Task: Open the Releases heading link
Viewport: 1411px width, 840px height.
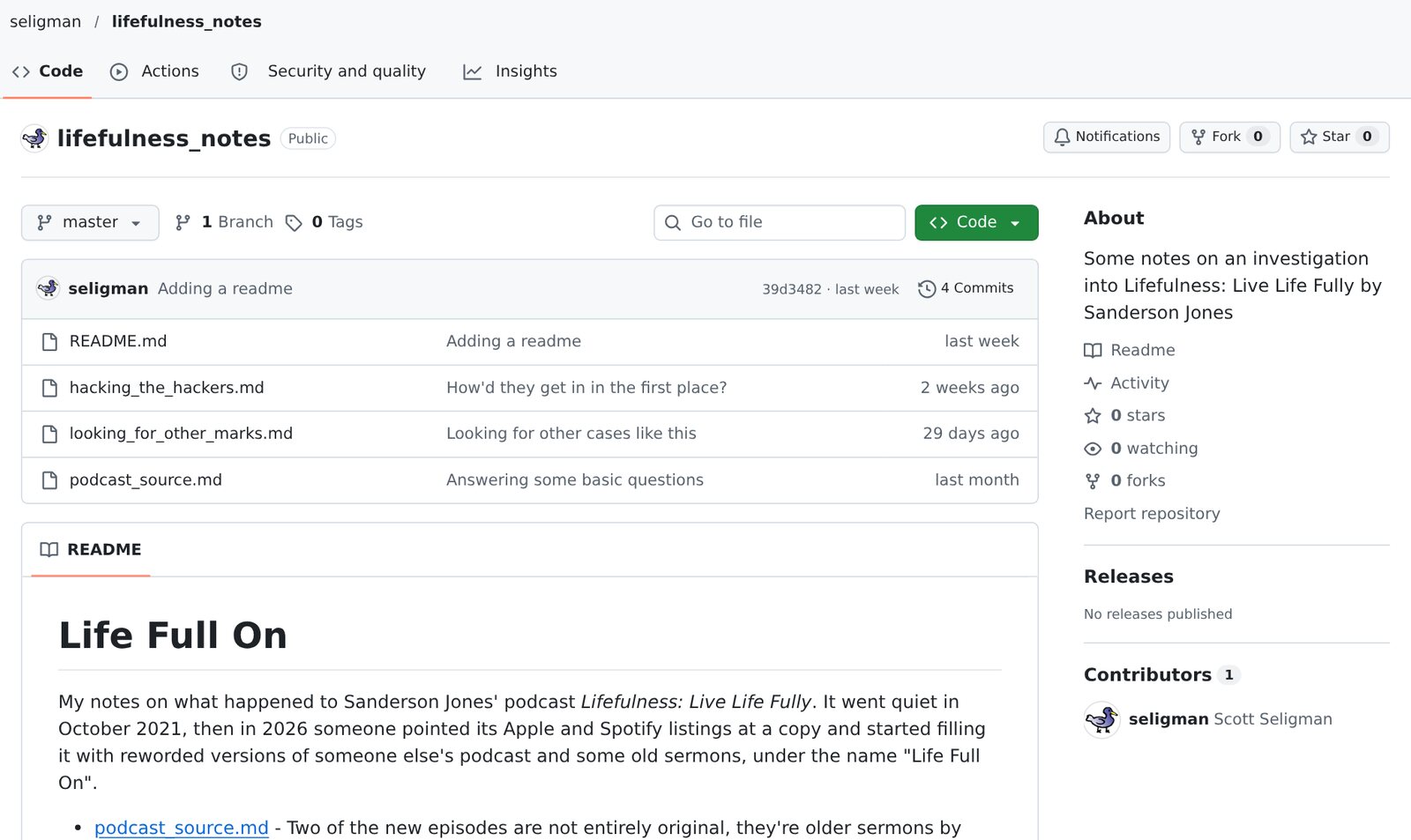Action: click(1129, 576)
